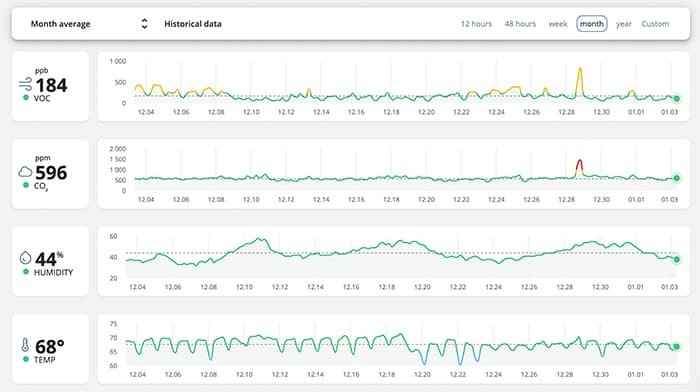Image resolution: width=700 pixels, height=392 pixels.
Task: Click the blue temperature dip near 12.20
Action: (424, 362)
